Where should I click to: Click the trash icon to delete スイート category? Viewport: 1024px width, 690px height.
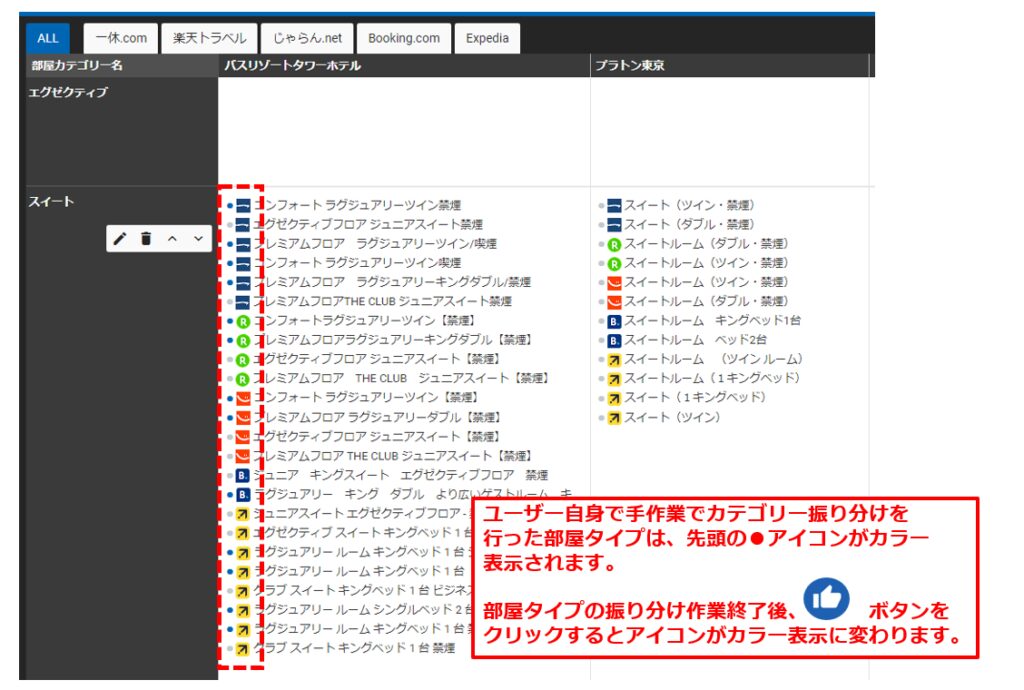[x=146, y=238]
